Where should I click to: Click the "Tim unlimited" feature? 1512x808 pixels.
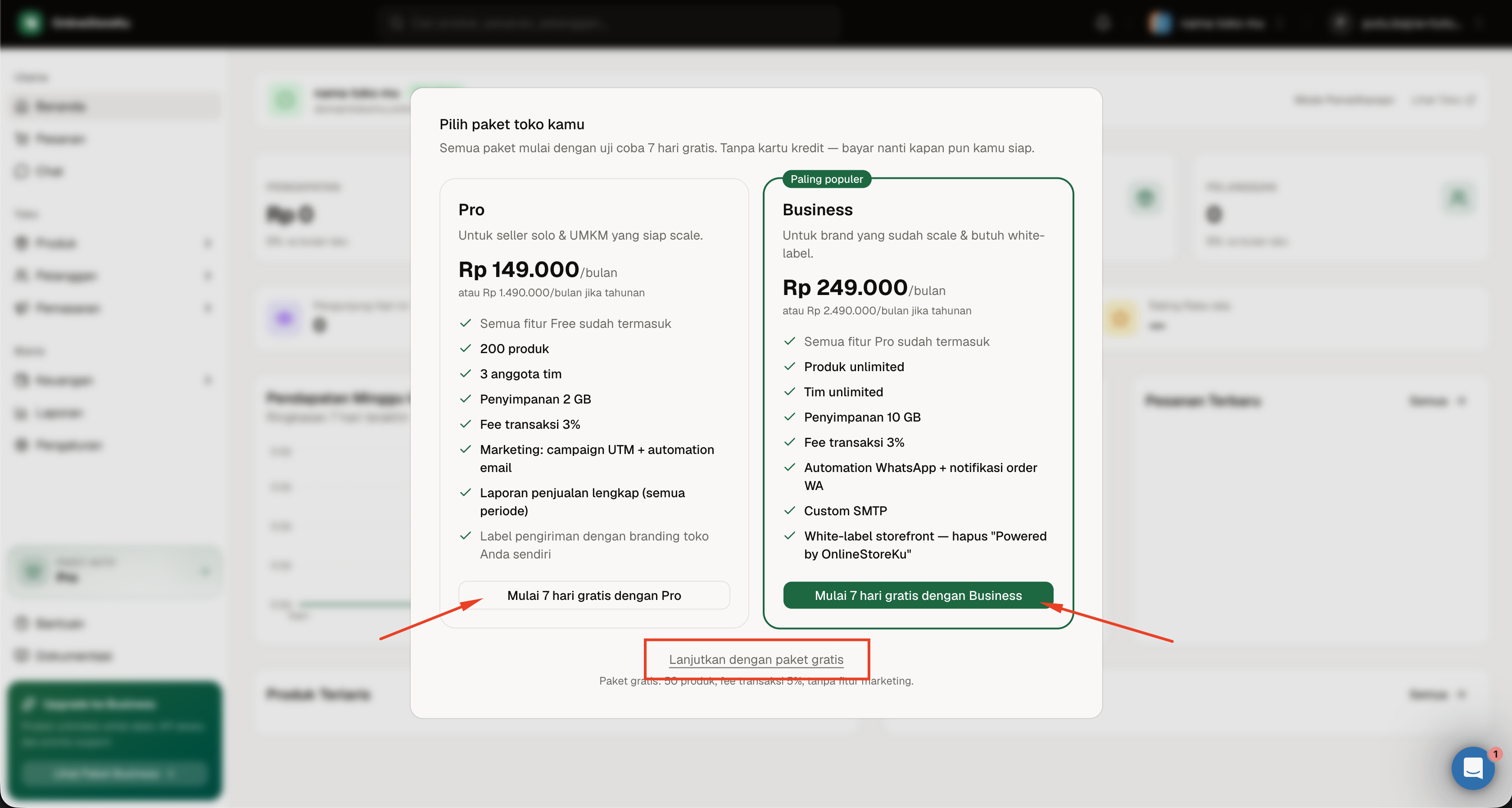coord(843,392)
